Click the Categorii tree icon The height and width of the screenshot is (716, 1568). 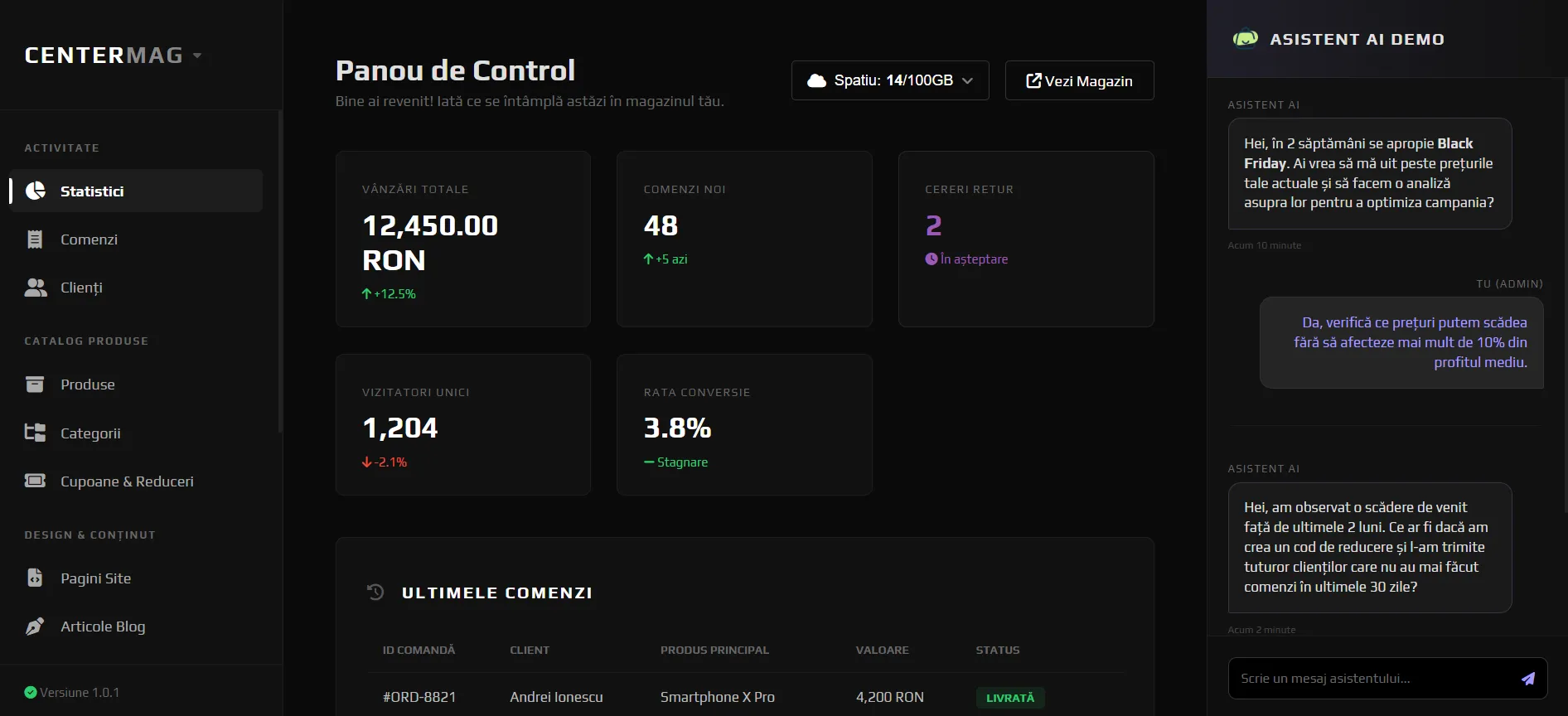point(35,433)
